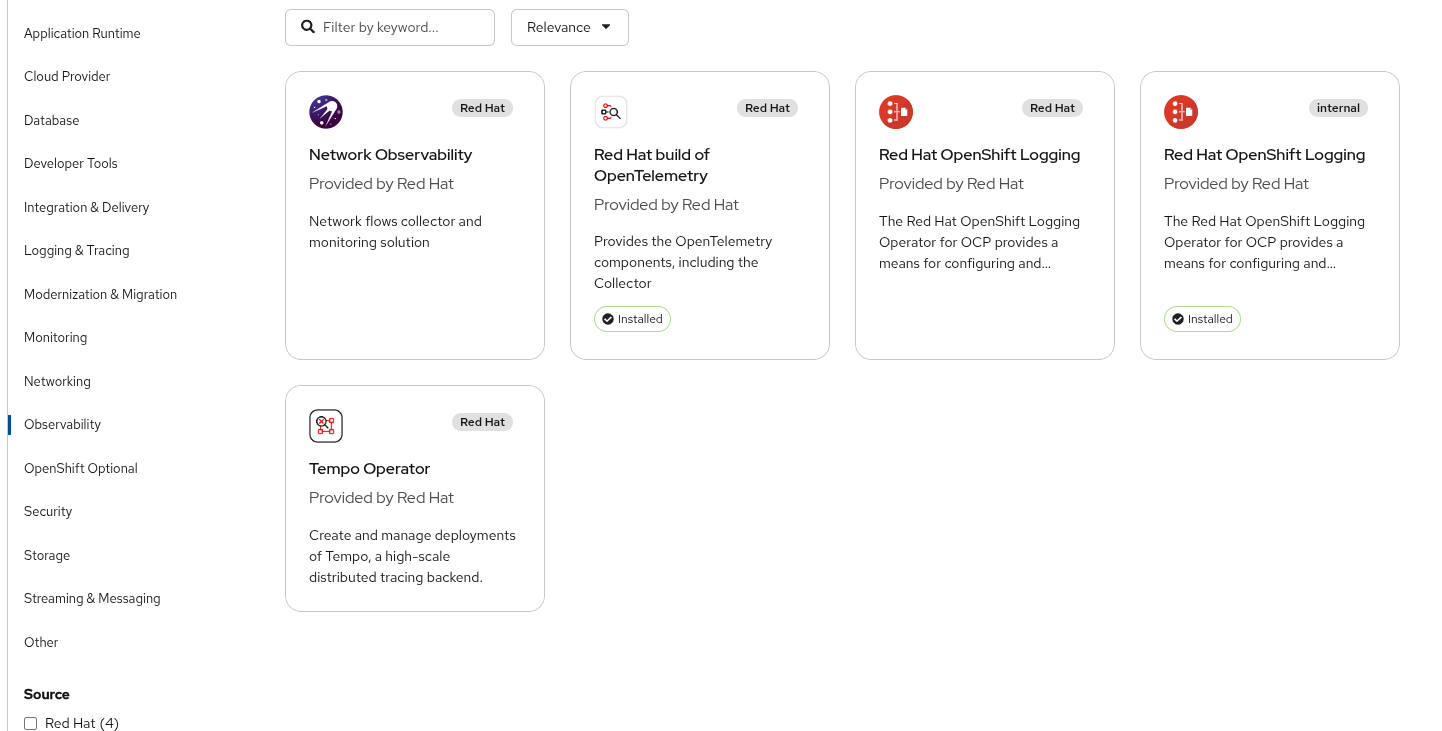Open the Relevance sort dropdown
This screenshot has width=1442, height=731.
tap(569, 27)
